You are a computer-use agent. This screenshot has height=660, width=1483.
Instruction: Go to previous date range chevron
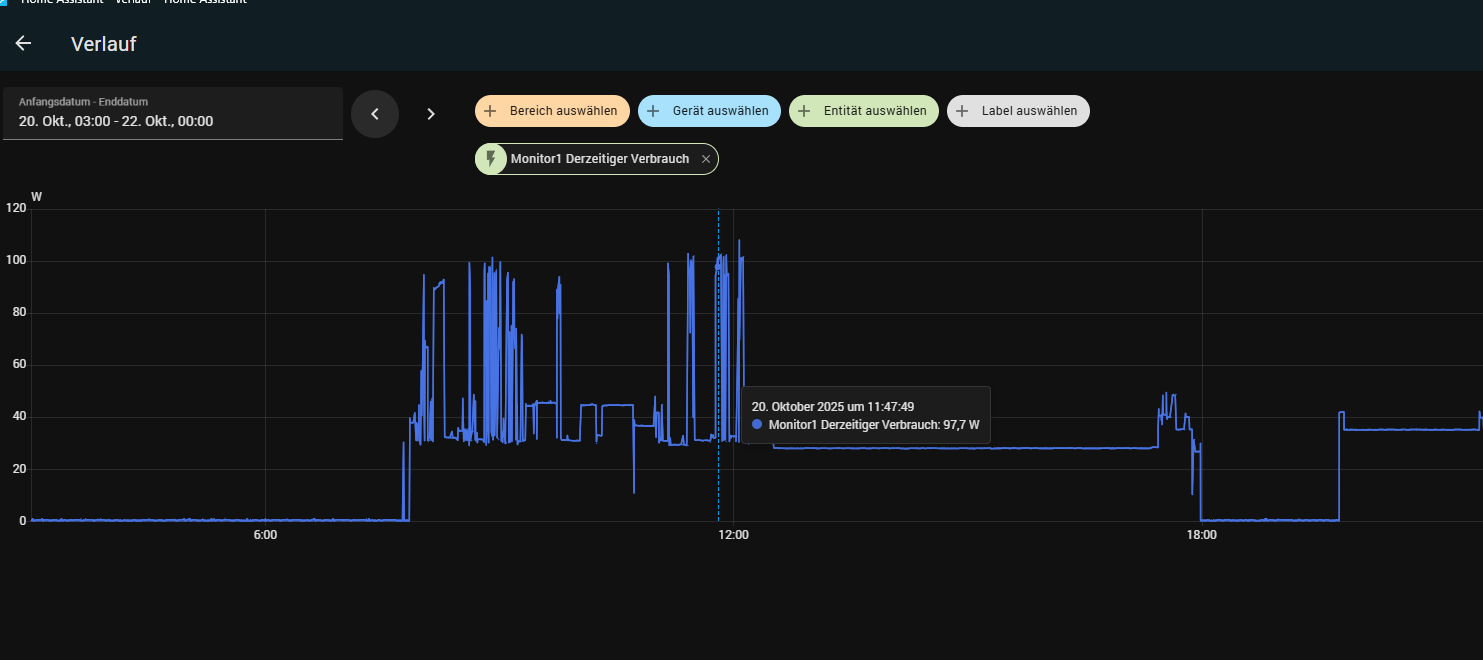(x=375, y=114)
